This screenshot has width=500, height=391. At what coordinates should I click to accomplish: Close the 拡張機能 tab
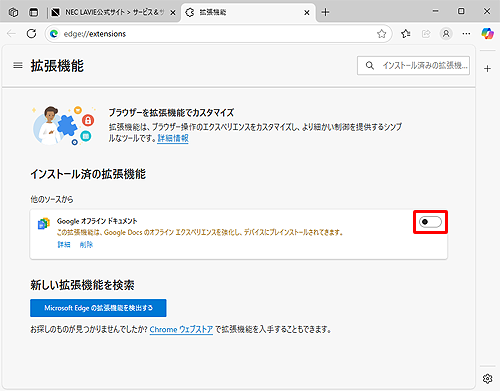coord(307,13)
